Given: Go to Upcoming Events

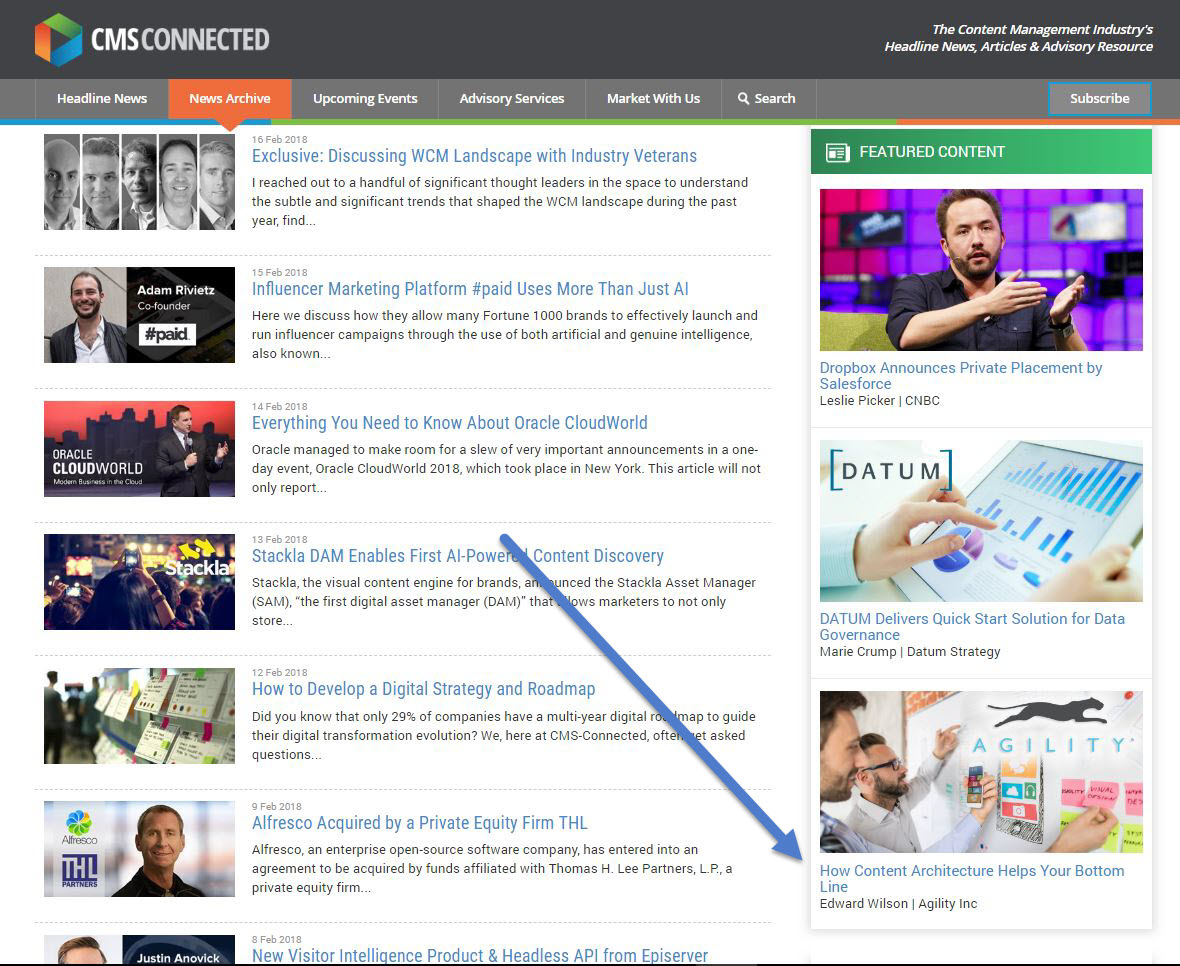Looking at the screenshot, I should coord(365,98).
